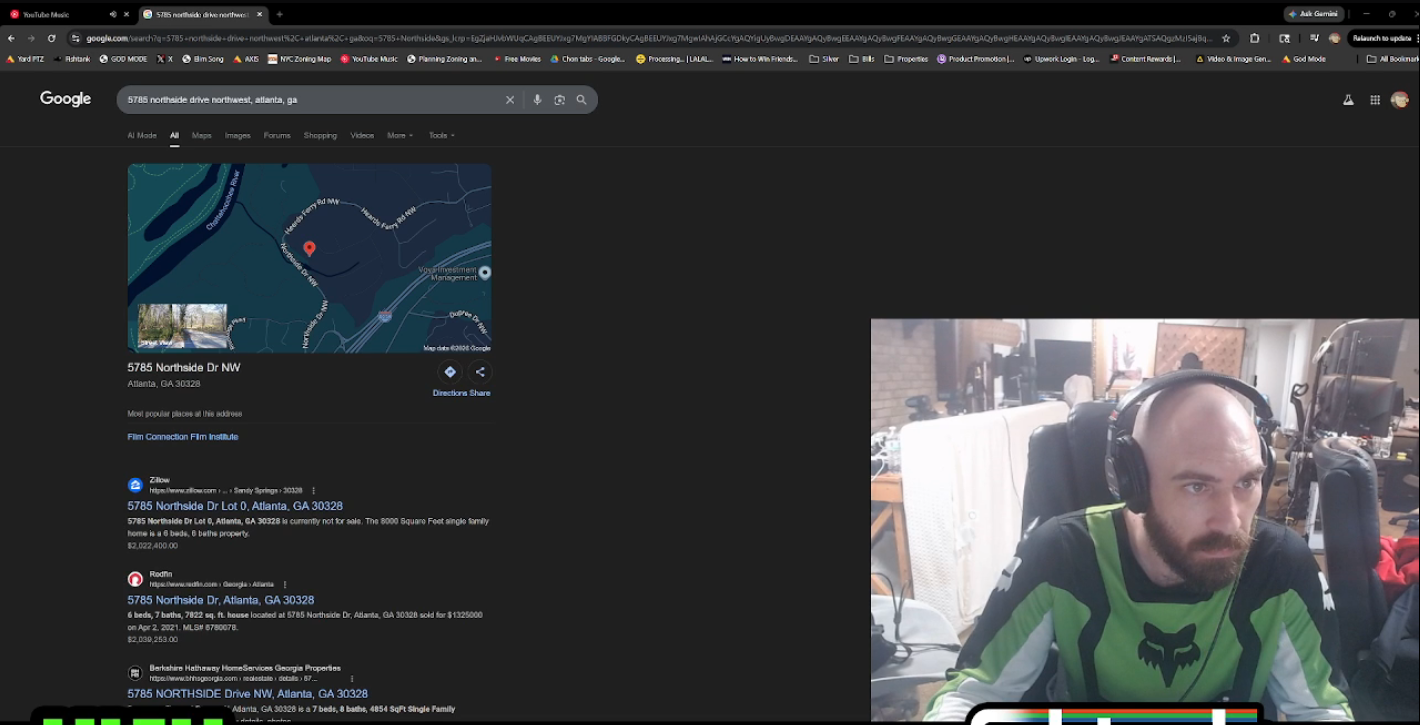The image size is (1420, 725).
Task: Open Zillow result options menu
Action: click(x=313, y=491)
